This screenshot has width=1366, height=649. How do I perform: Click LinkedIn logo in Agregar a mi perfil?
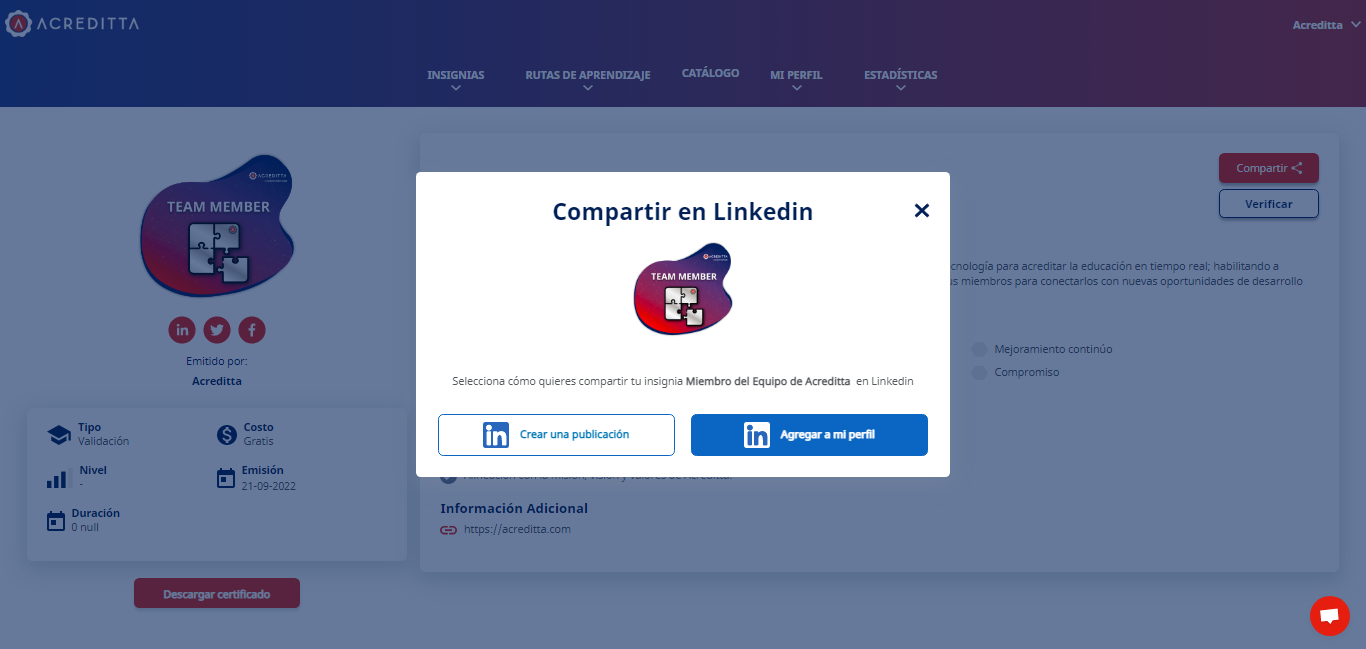[x=757, y=435]
